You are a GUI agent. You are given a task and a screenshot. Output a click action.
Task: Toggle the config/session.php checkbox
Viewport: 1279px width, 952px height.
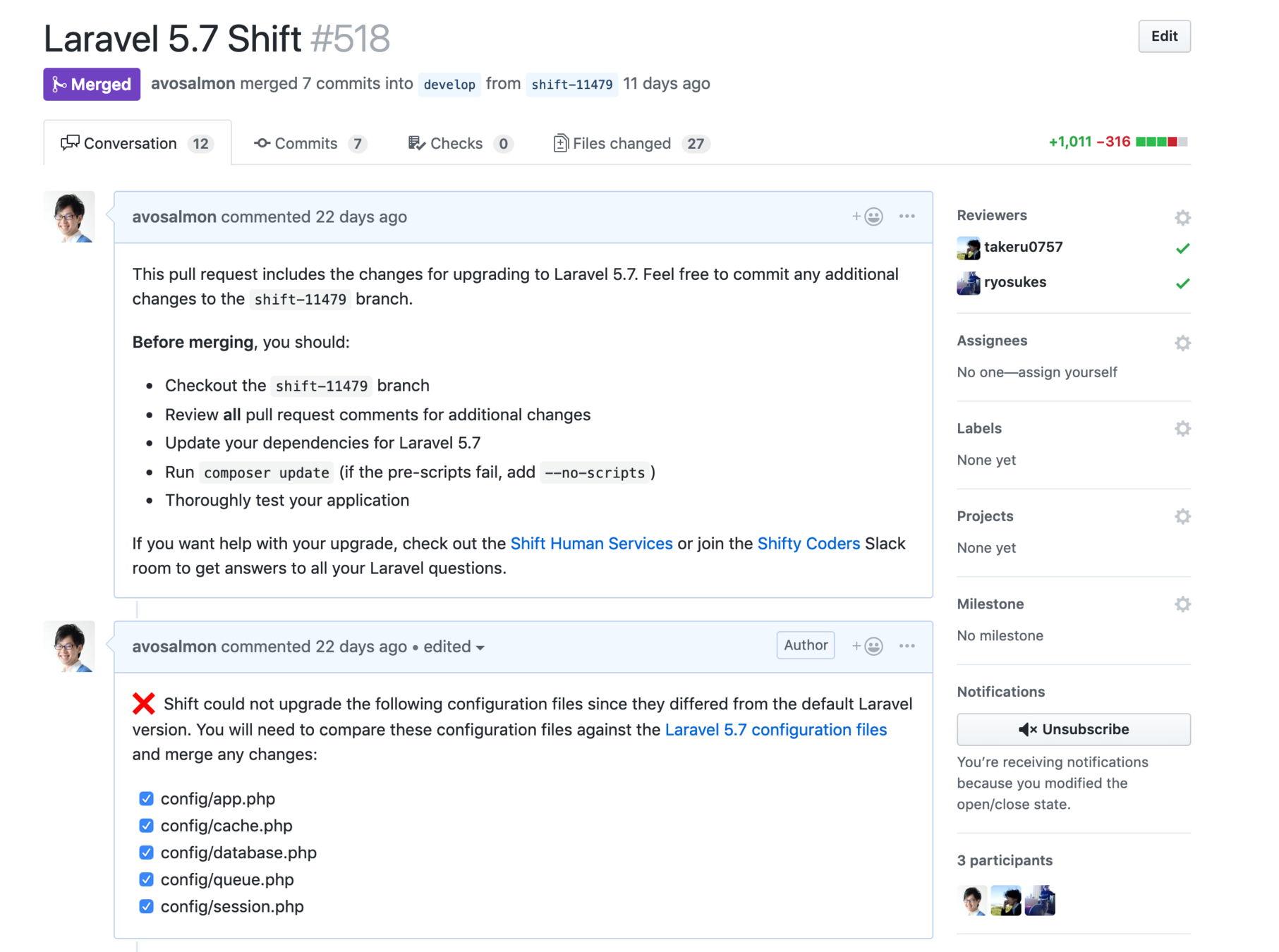click(146, 906)
